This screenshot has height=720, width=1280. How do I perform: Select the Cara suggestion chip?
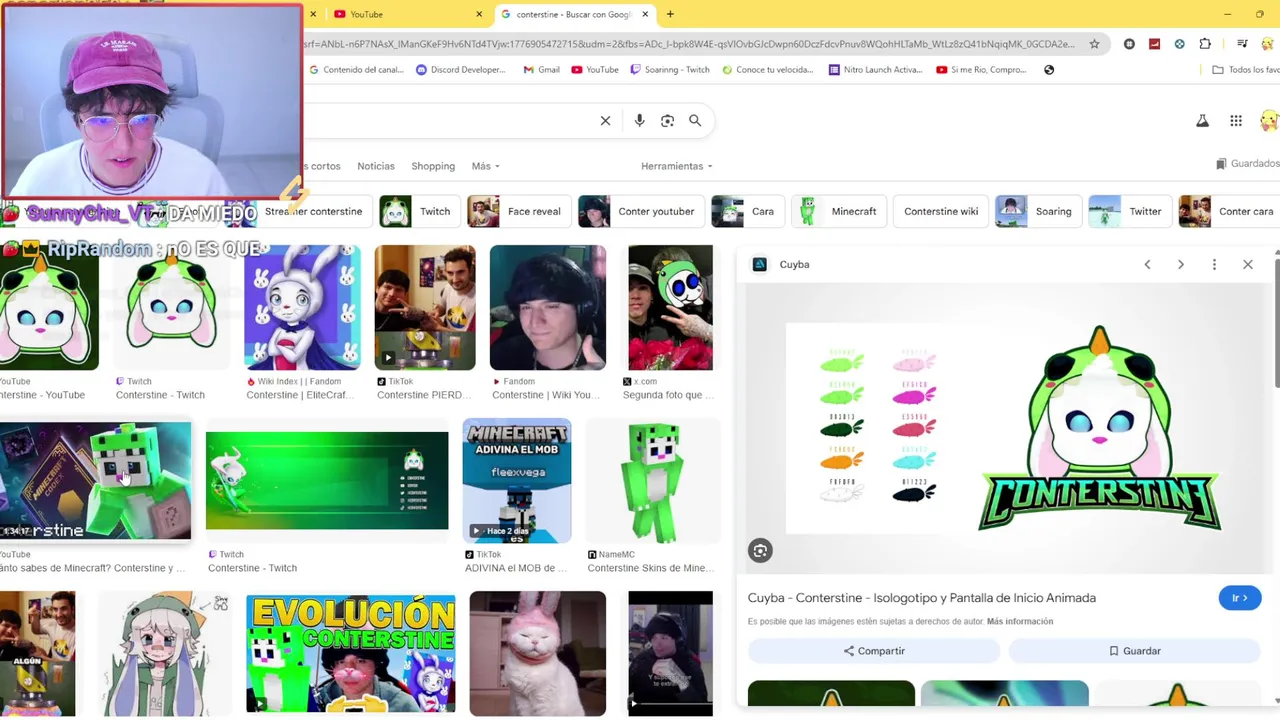tap(748, 212)
